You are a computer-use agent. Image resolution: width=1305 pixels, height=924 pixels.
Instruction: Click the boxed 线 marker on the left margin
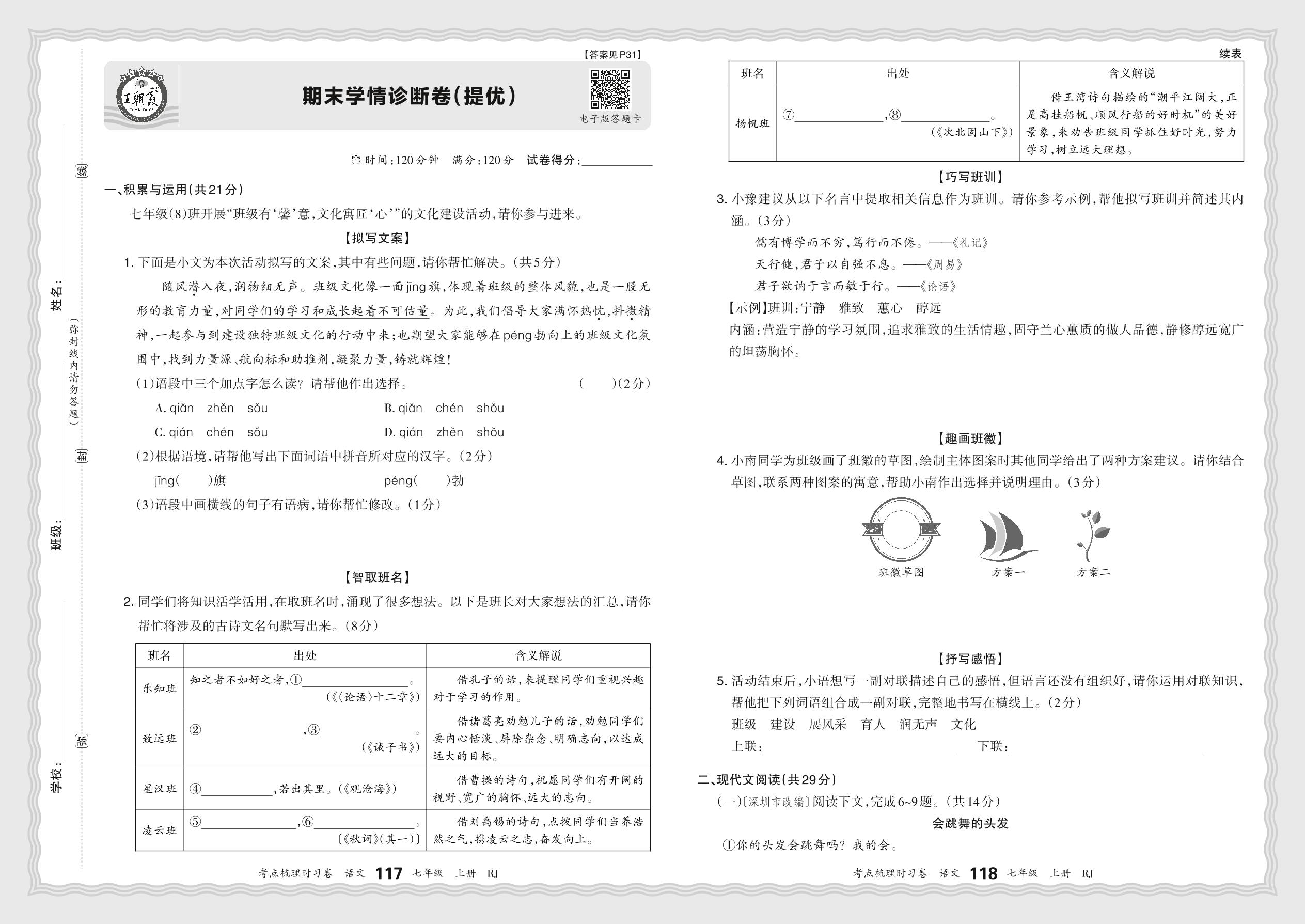coord(82,170)
